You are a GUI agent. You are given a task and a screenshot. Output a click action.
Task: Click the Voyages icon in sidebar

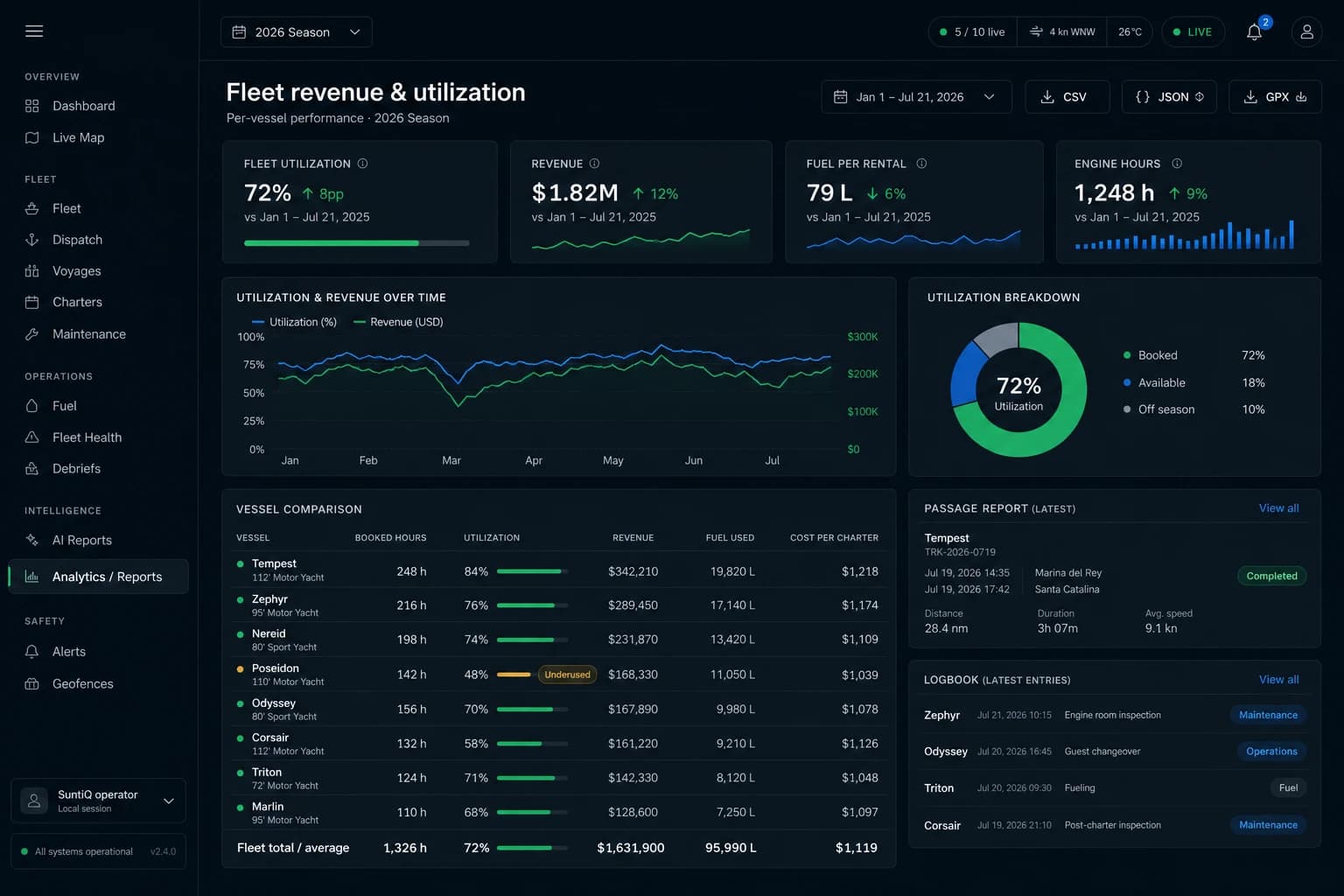click(x=32, y=271)
